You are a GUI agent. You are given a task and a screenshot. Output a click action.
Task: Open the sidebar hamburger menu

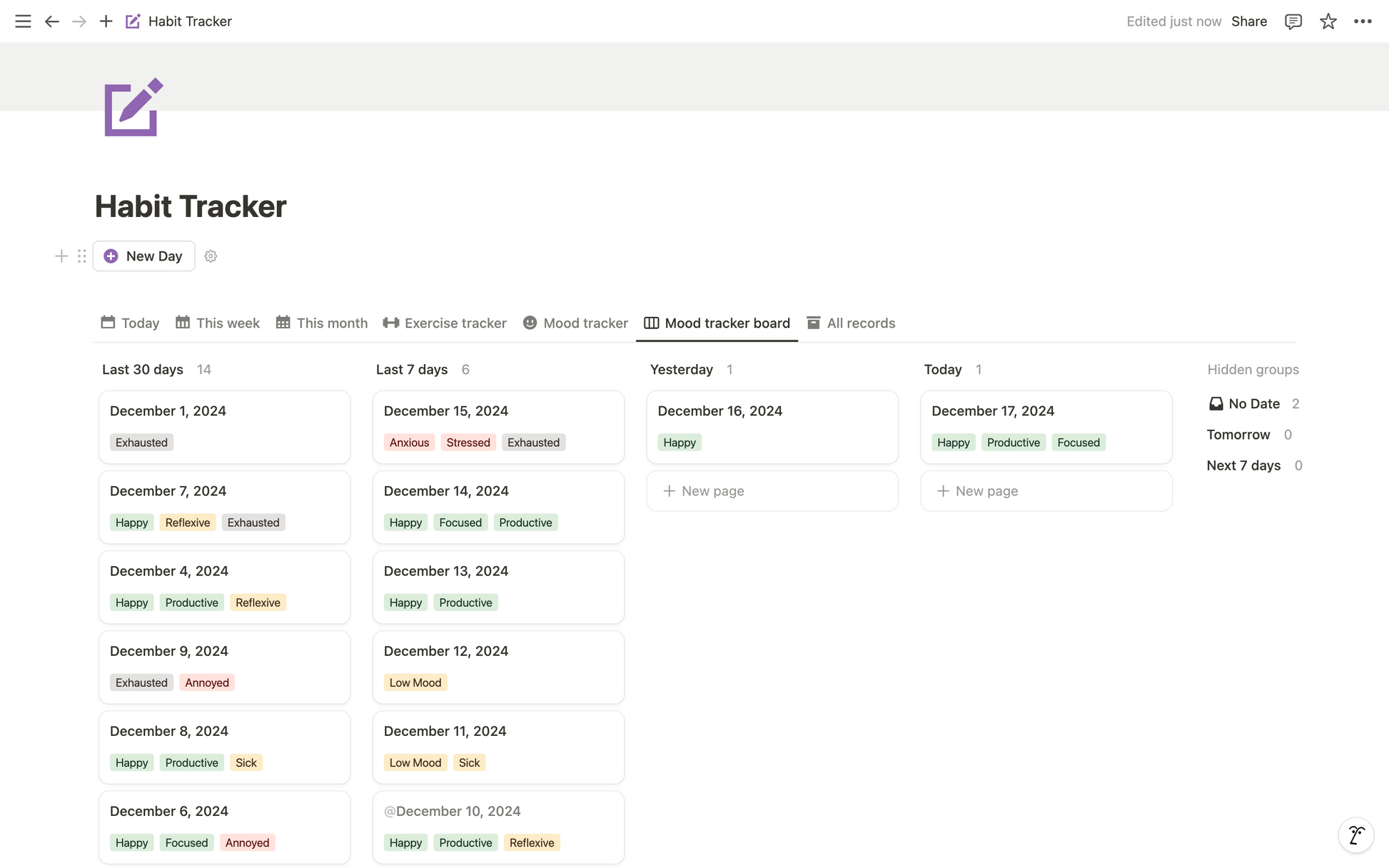tap(23, 21)
